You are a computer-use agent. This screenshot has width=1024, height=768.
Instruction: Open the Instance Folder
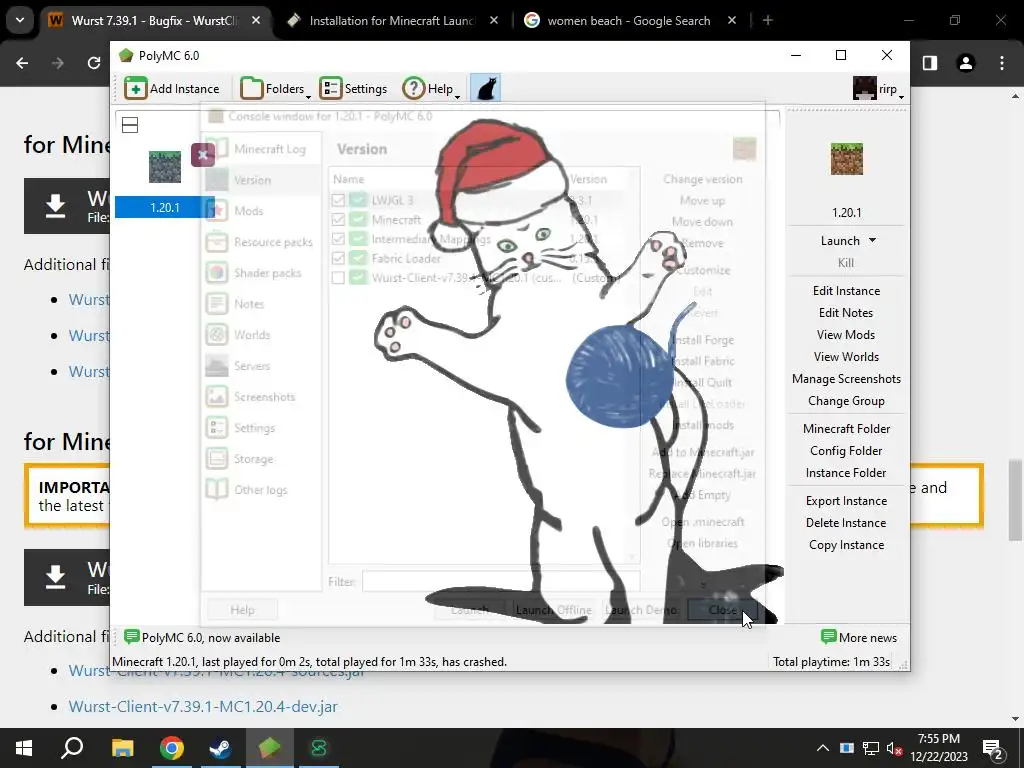(x=846, y=473)
